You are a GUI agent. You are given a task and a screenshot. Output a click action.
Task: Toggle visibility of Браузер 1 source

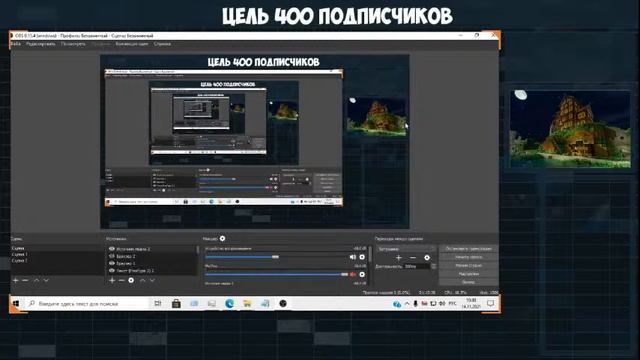pos(111,263)
